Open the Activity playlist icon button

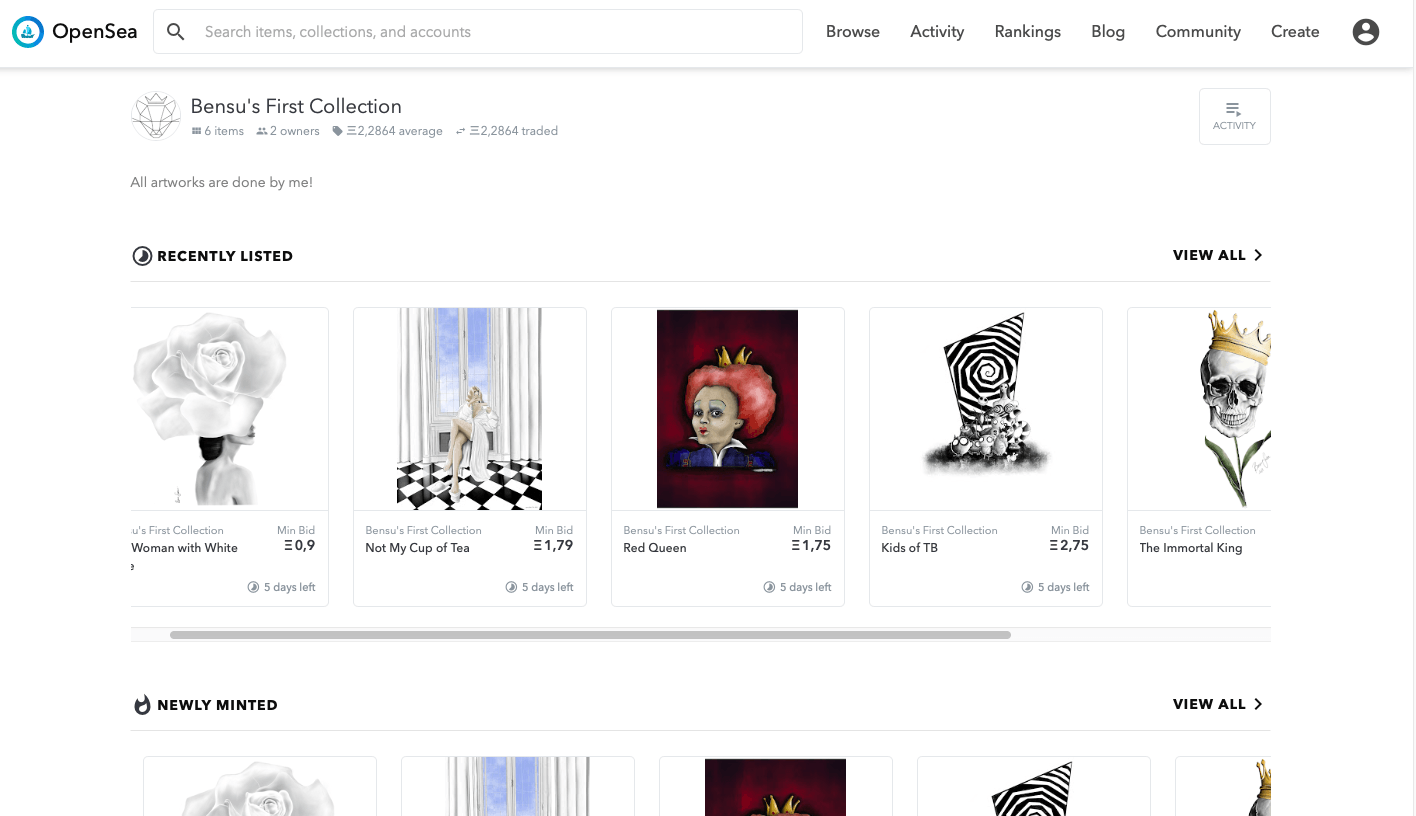click(1234, 116)
